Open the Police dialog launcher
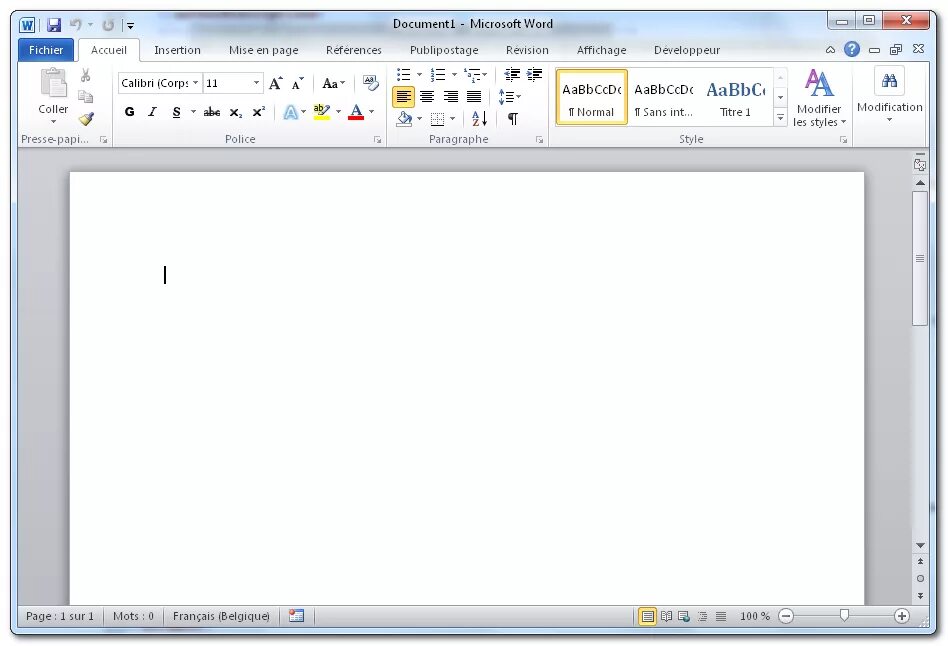The width and height of the screenshot is (948, 646). click(x=377, y=140)
